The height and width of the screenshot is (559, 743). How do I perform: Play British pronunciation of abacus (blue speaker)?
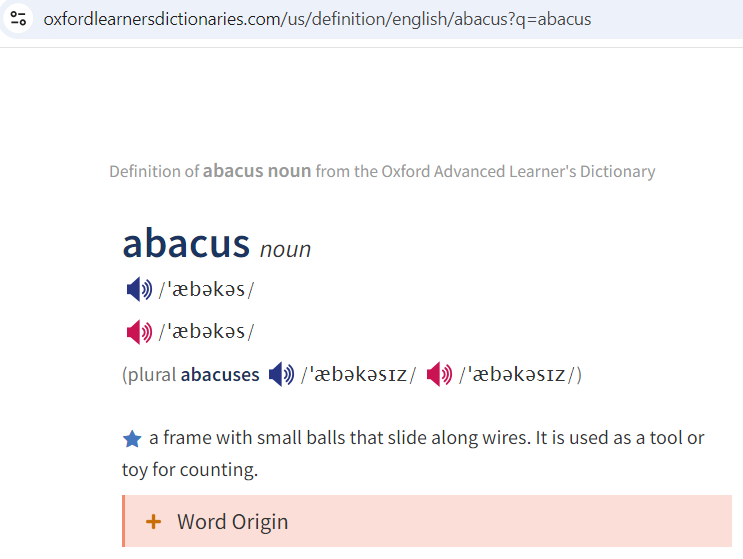(x=139, y=289)
